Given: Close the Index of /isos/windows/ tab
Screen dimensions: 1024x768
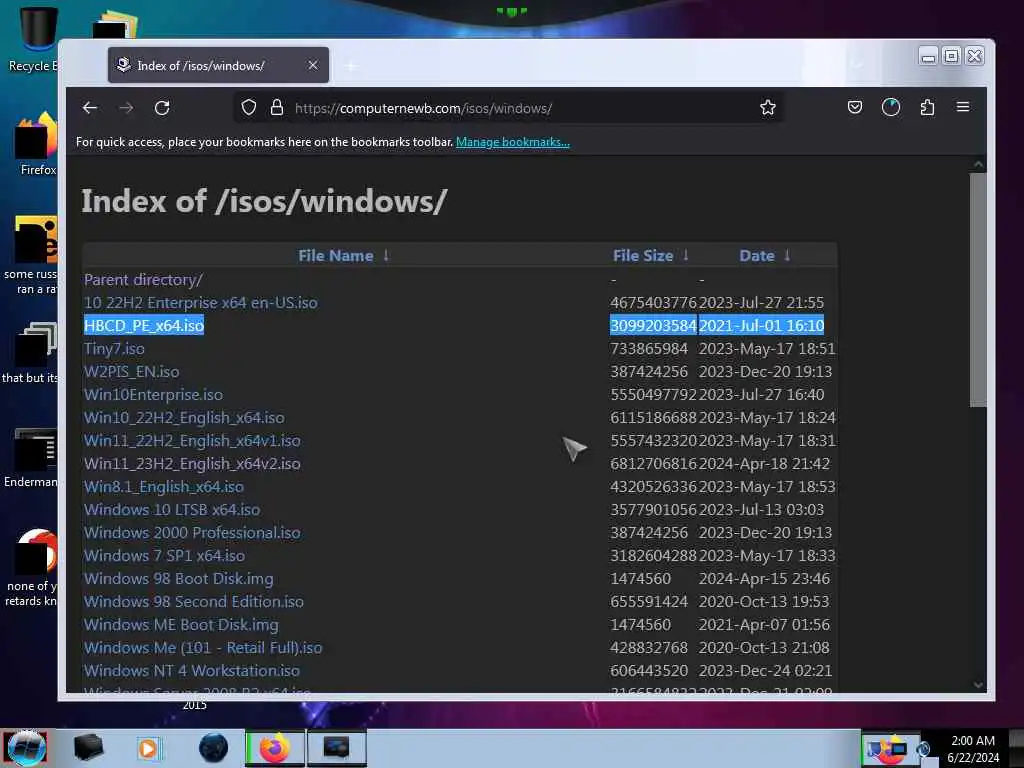Looking at the screenshot, I should point(313,65).
